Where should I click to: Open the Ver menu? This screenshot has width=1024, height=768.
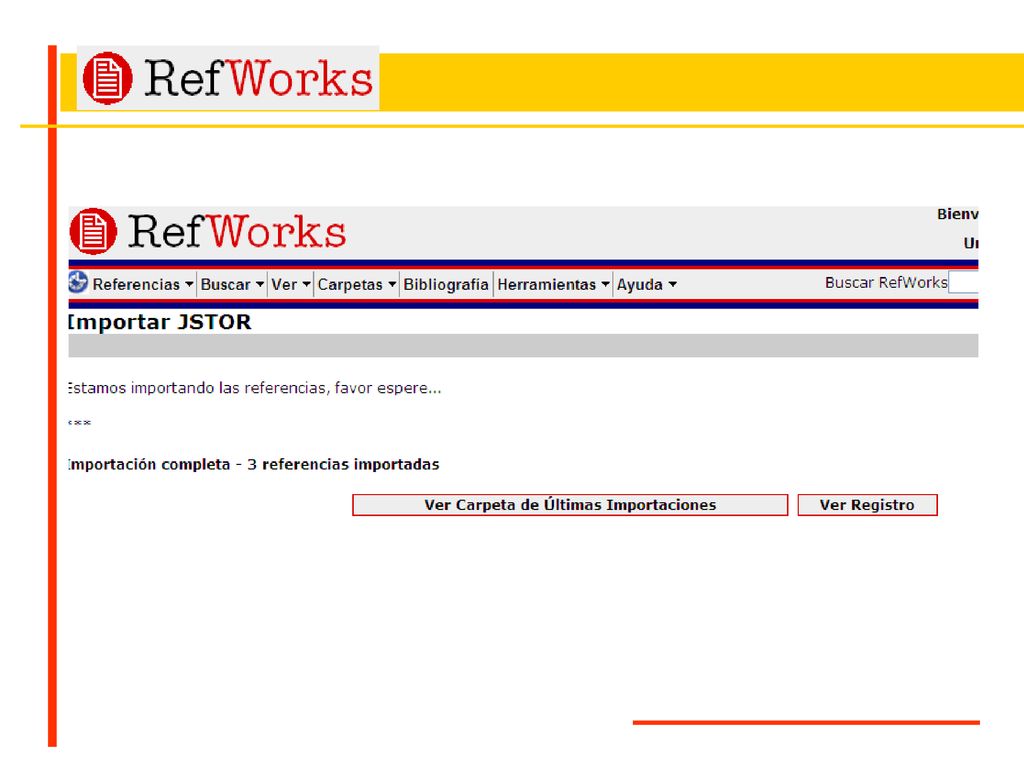click(x=291, y=285)
